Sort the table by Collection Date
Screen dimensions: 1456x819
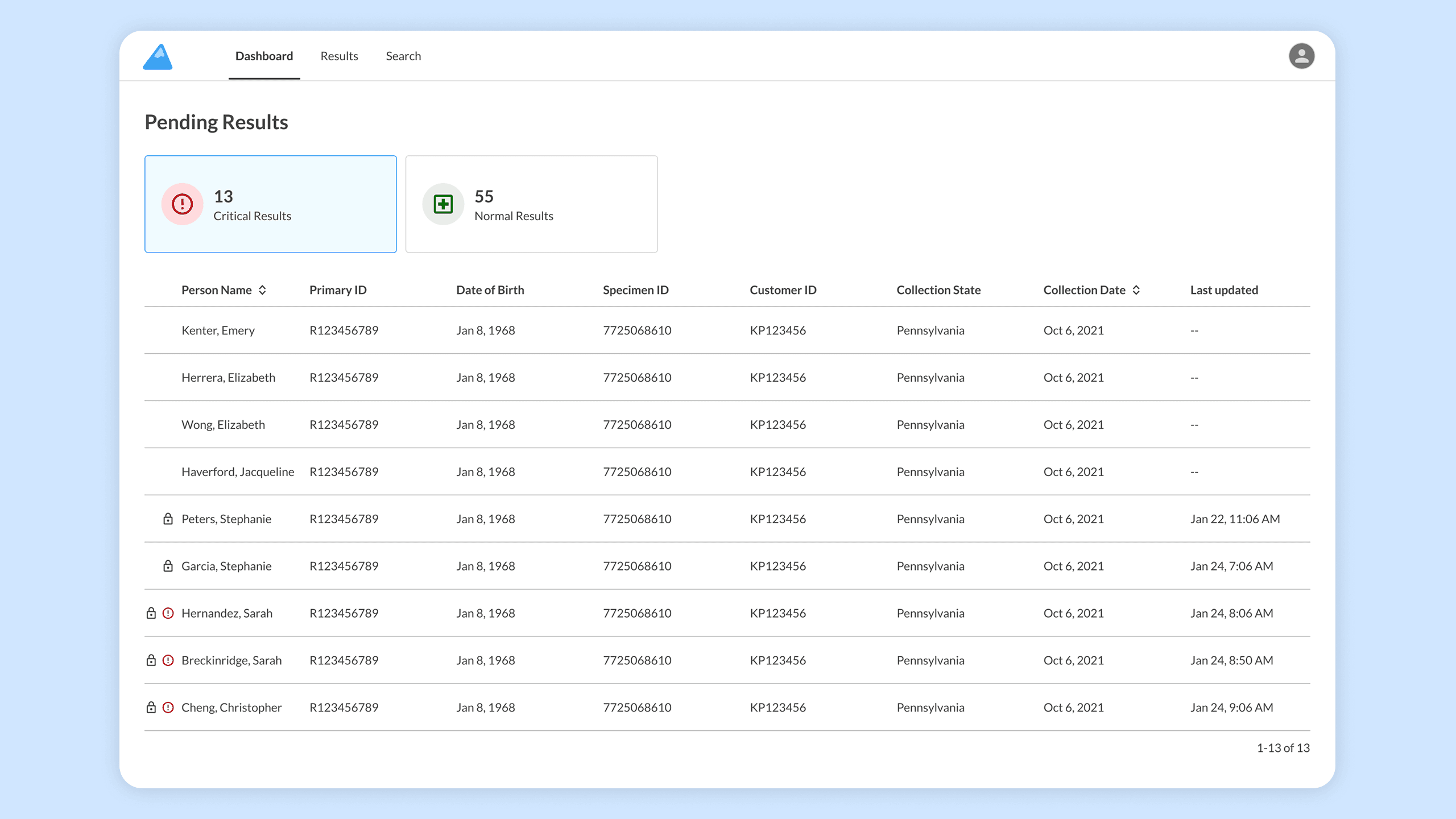[x=1137, y=289]
